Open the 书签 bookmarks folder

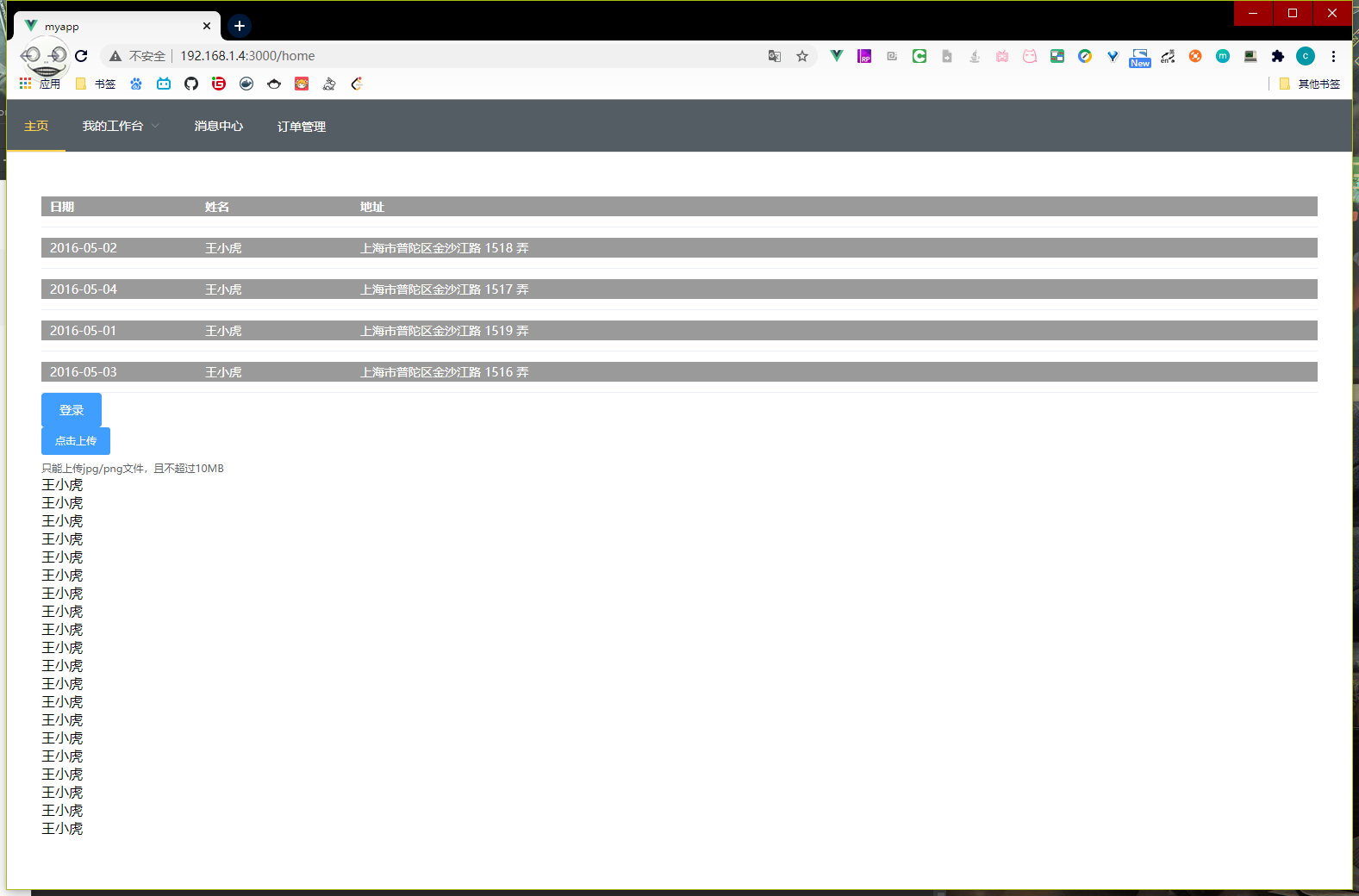click(96, 84)
